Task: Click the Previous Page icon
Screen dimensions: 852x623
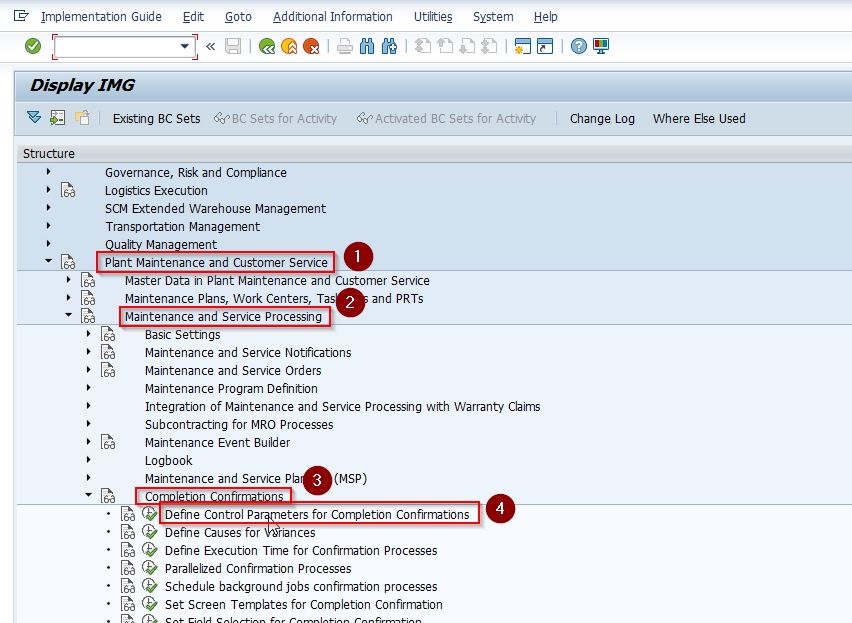Action: [x=445, y=46]
